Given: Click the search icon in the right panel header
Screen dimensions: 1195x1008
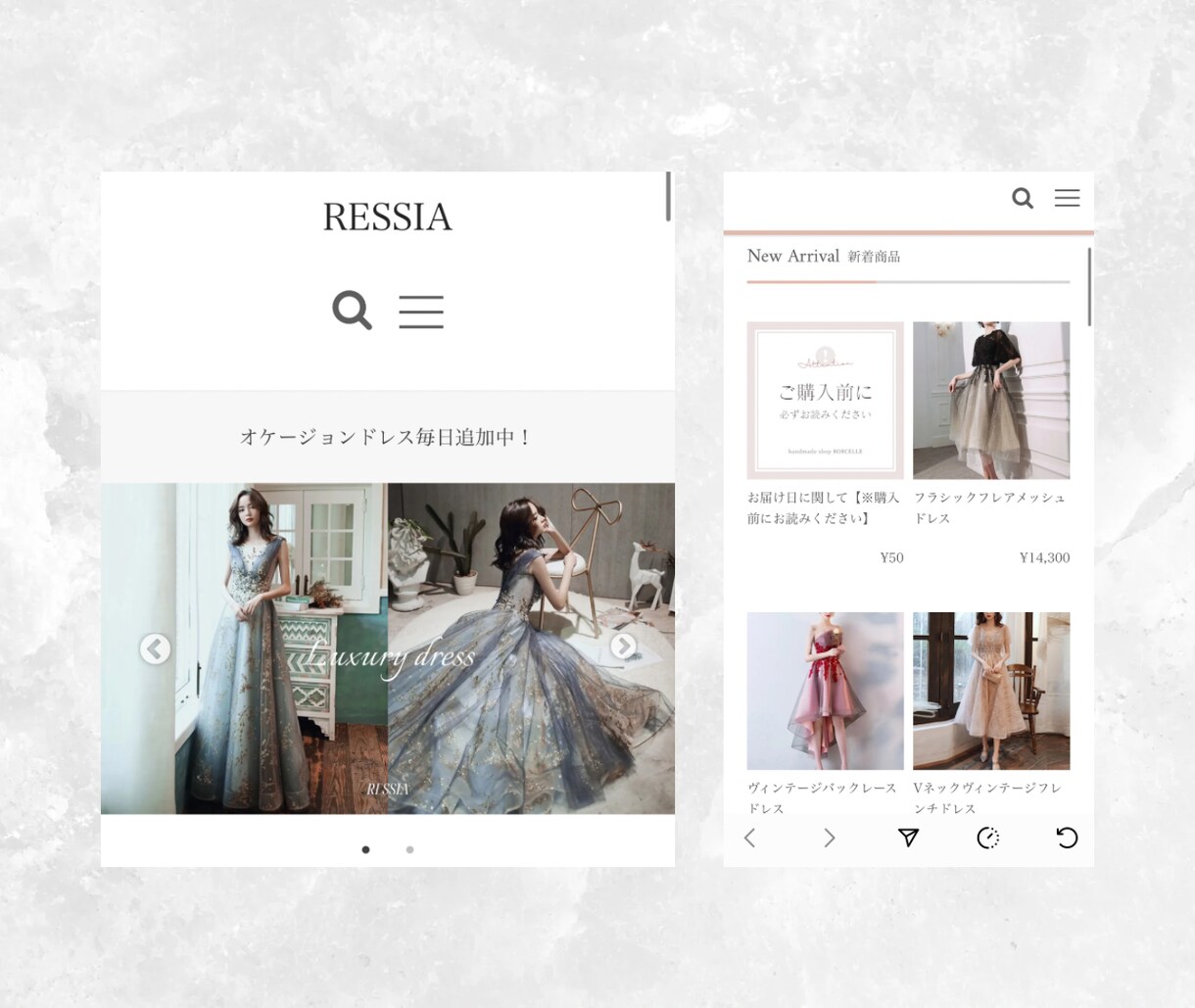Looking at the screenshot, I should (1023, 198).
